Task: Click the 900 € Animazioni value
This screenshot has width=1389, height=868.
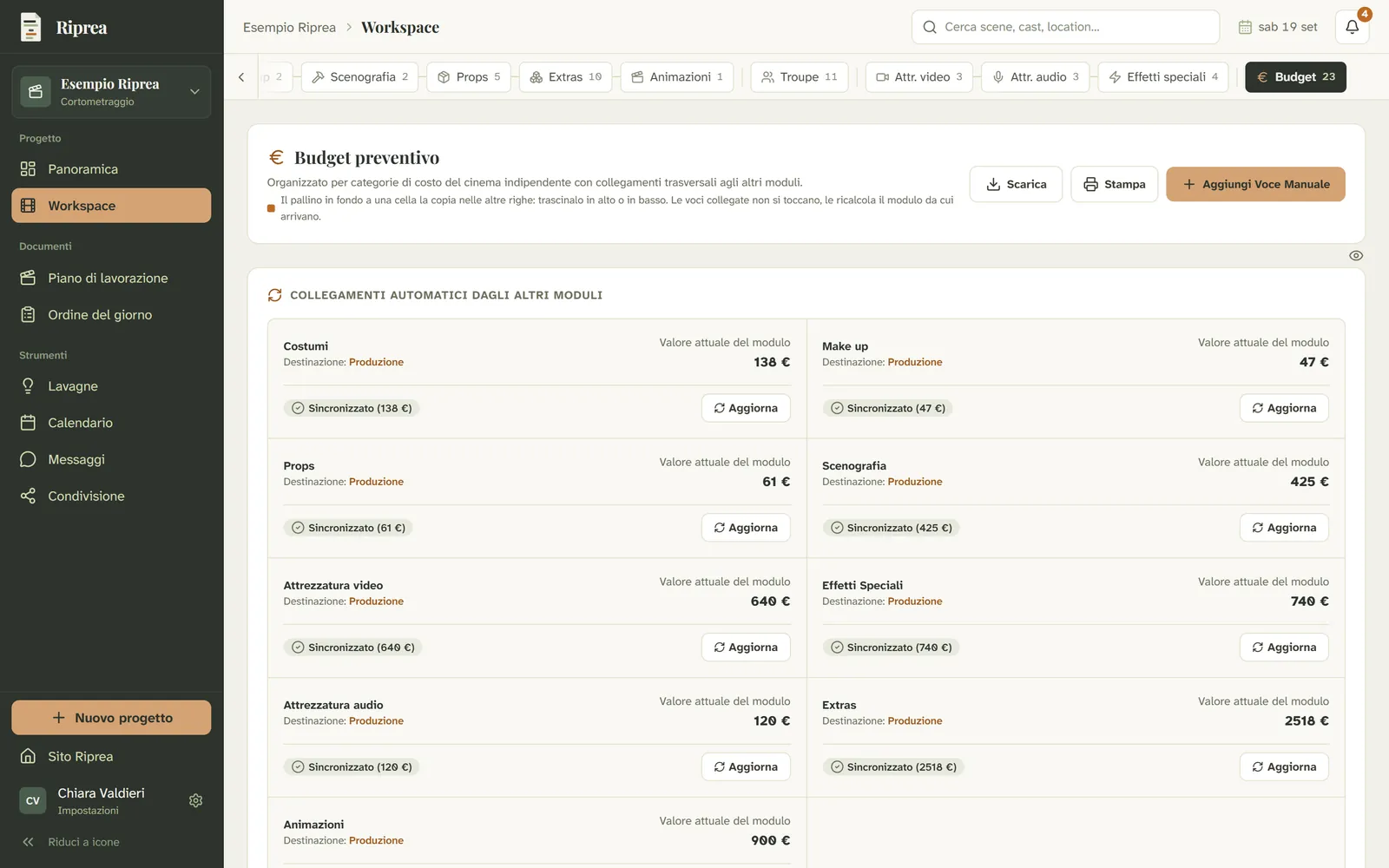Action: tap(771, 840)
